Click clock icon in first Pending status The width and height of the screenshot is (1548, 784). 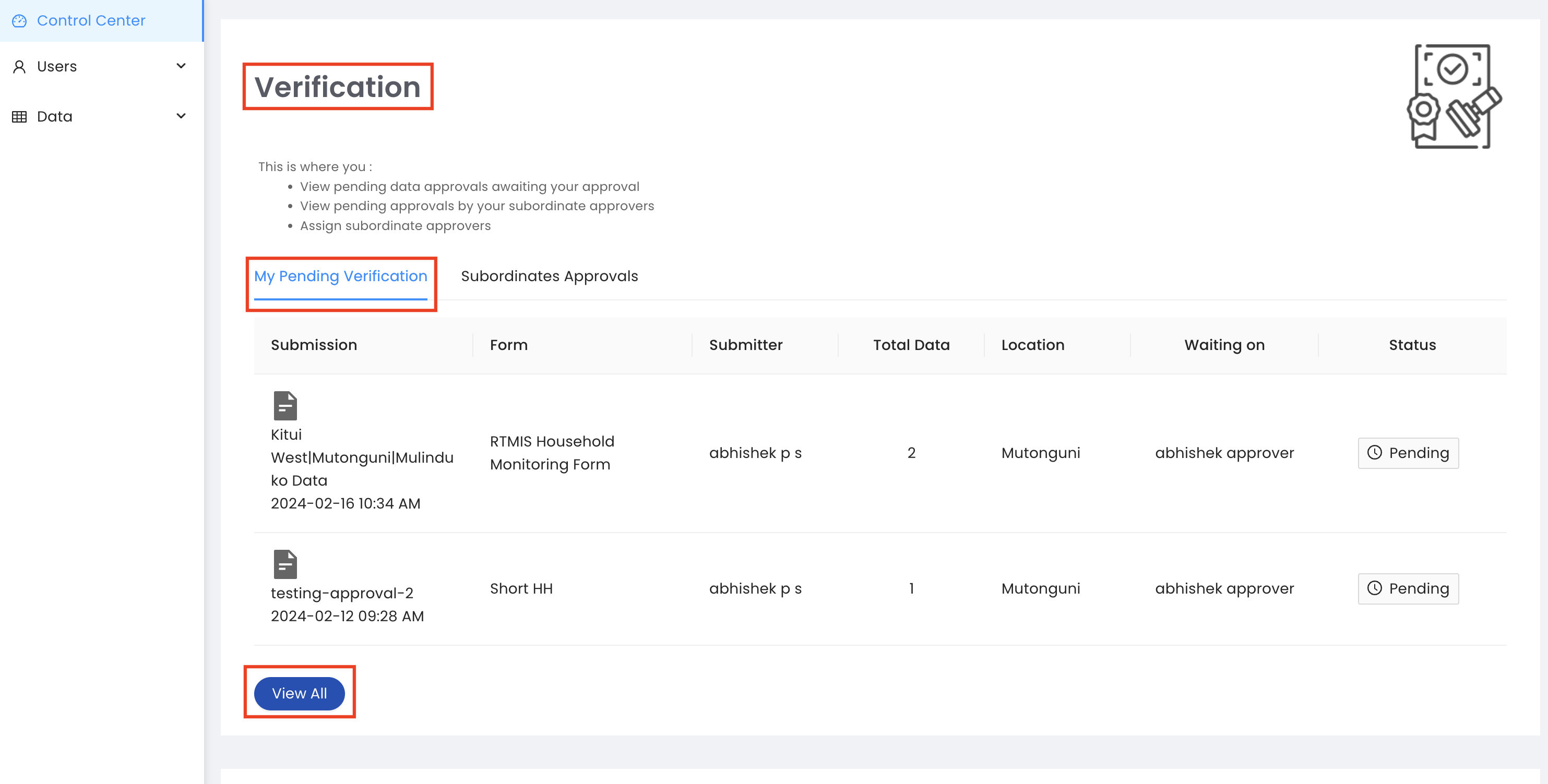pos(1374,452)
